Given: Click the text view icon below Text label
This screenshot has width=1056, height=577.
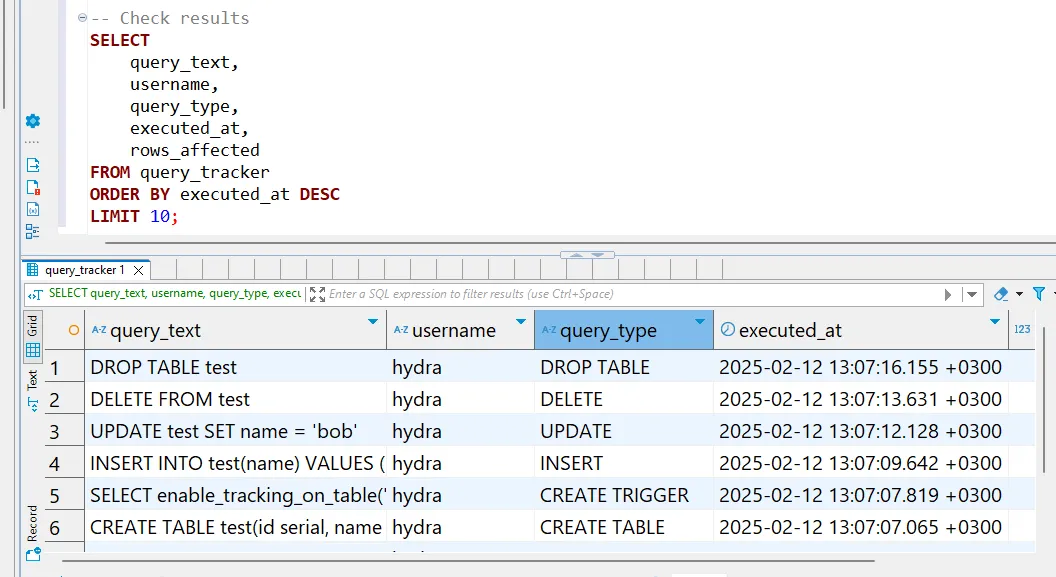Looking at the screenshot, I should [x=33, y=405].
